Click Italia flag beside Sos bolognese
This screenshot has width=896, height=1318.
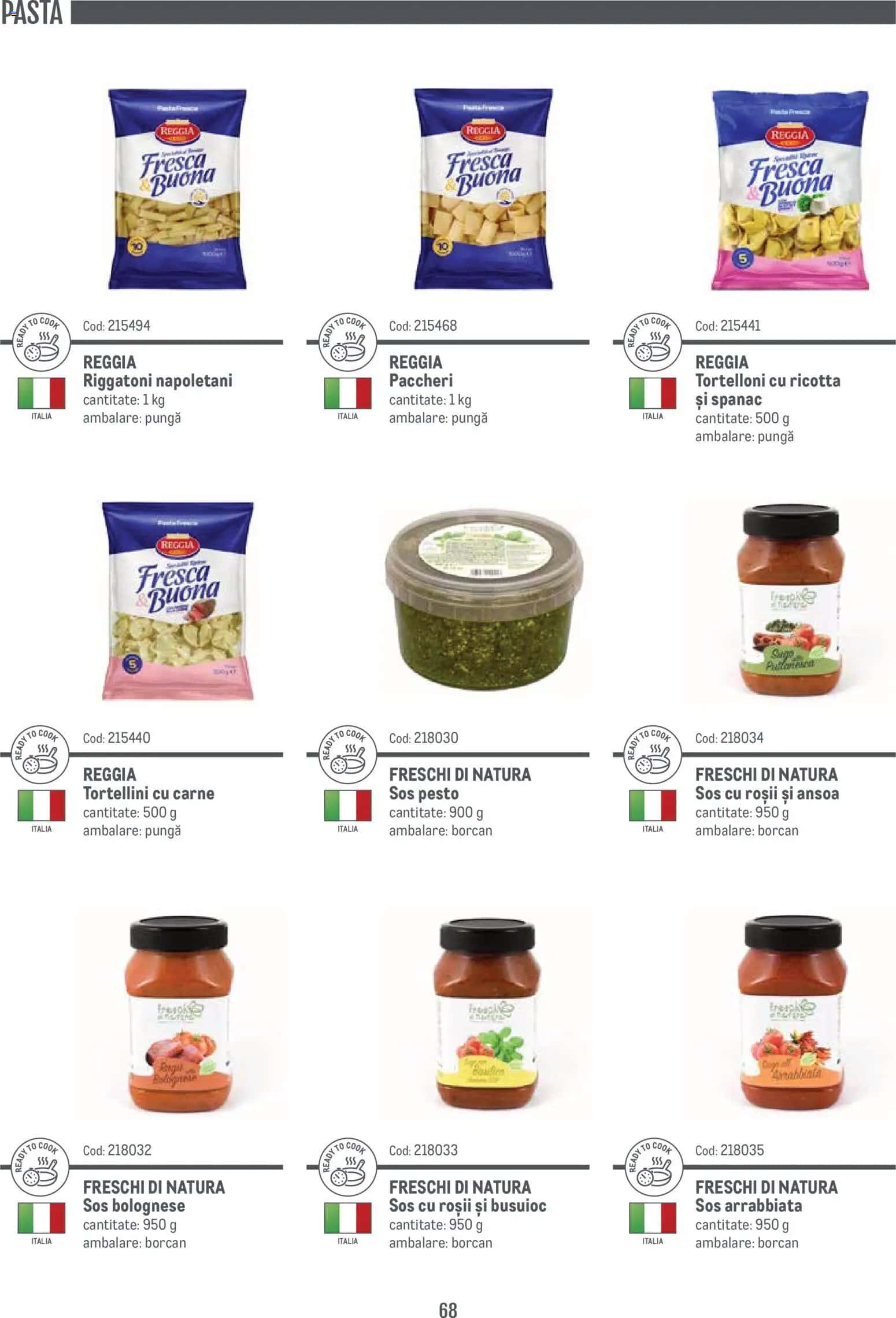point(41,1219)
